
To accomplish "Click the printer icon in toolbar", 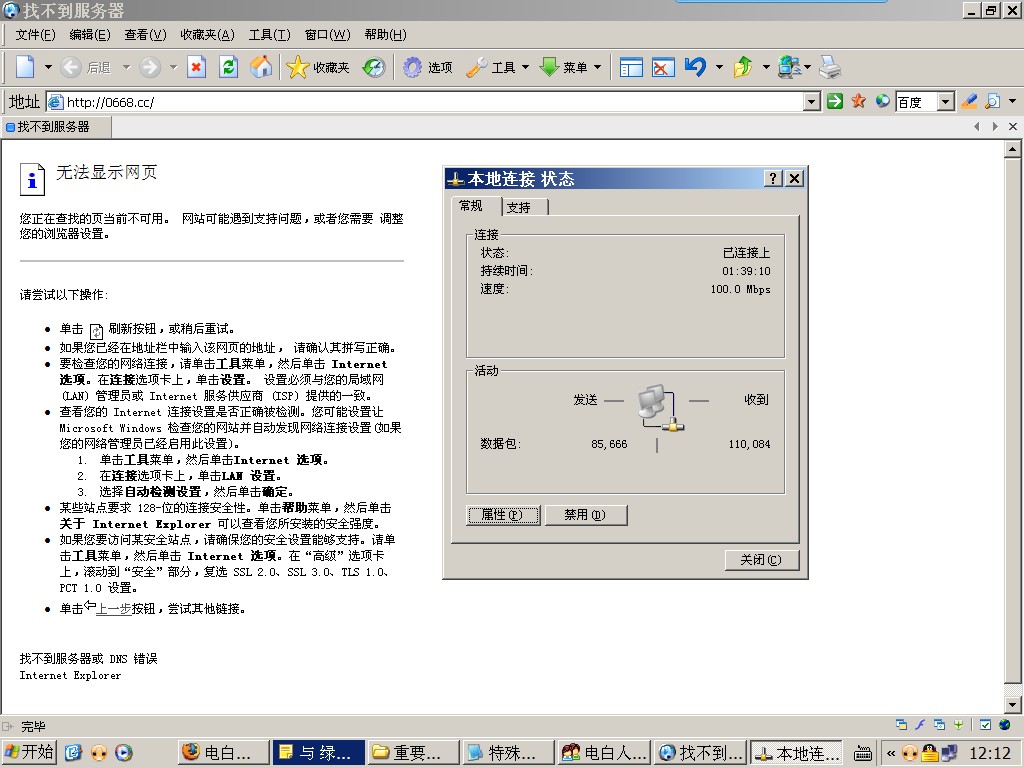I will [830, 67].
